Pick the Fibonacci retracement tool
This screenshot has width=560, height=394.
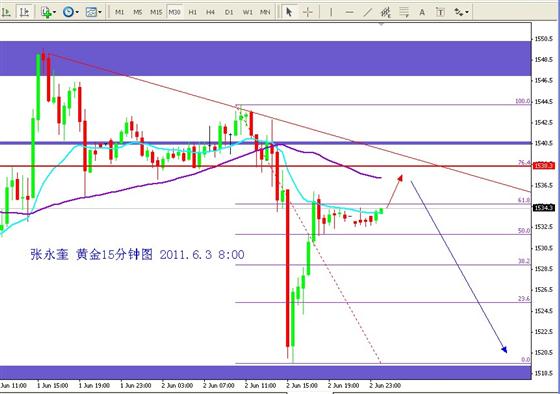(x=404, y=12)
